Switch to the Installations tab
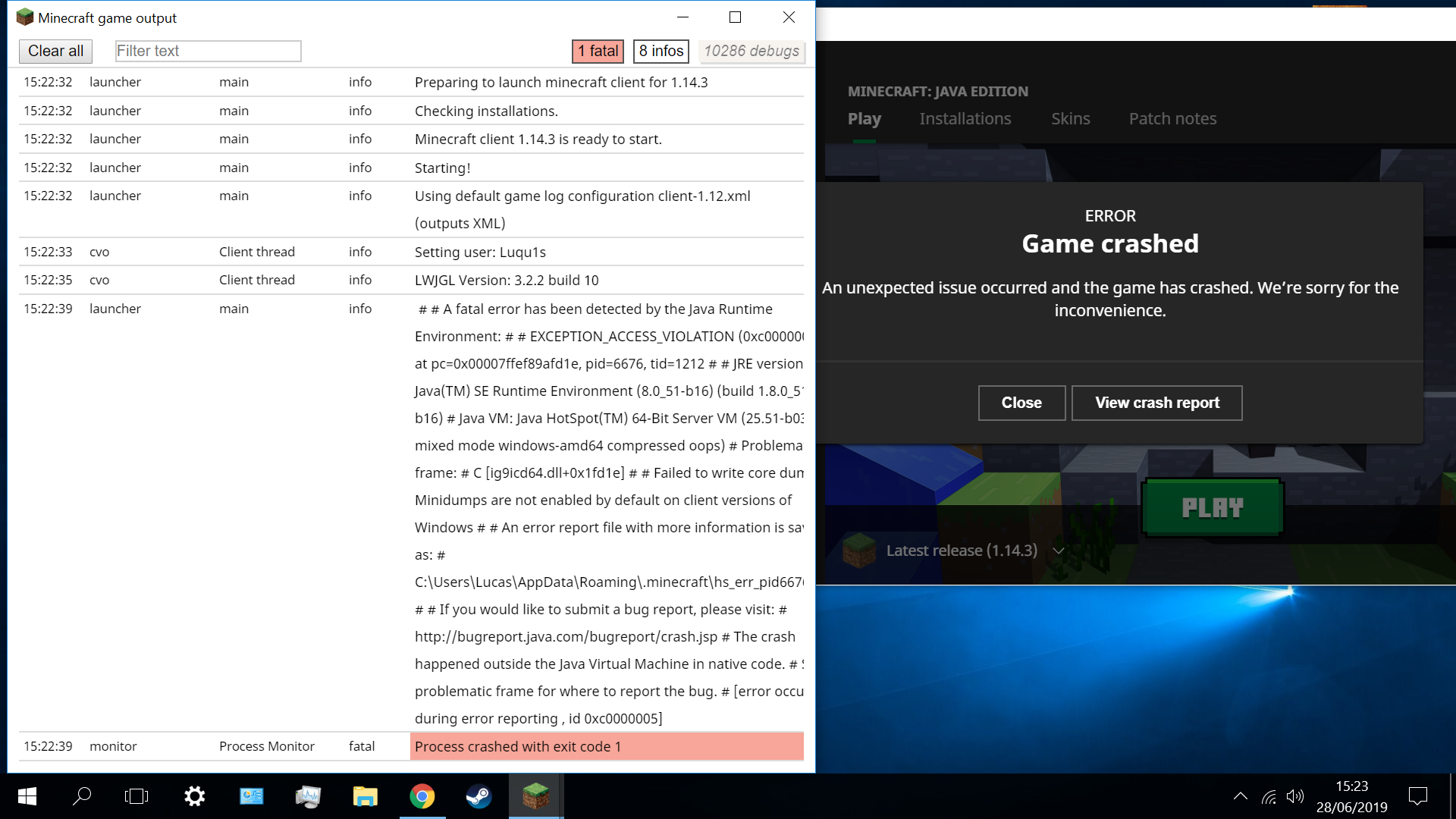Screen dimensions: 1456x819 click(965, 118)
